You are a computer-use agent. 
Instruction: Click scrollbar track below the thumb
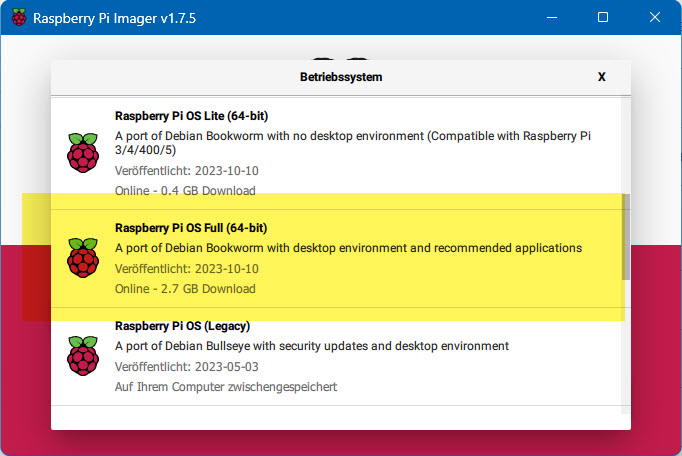point(625,346)
